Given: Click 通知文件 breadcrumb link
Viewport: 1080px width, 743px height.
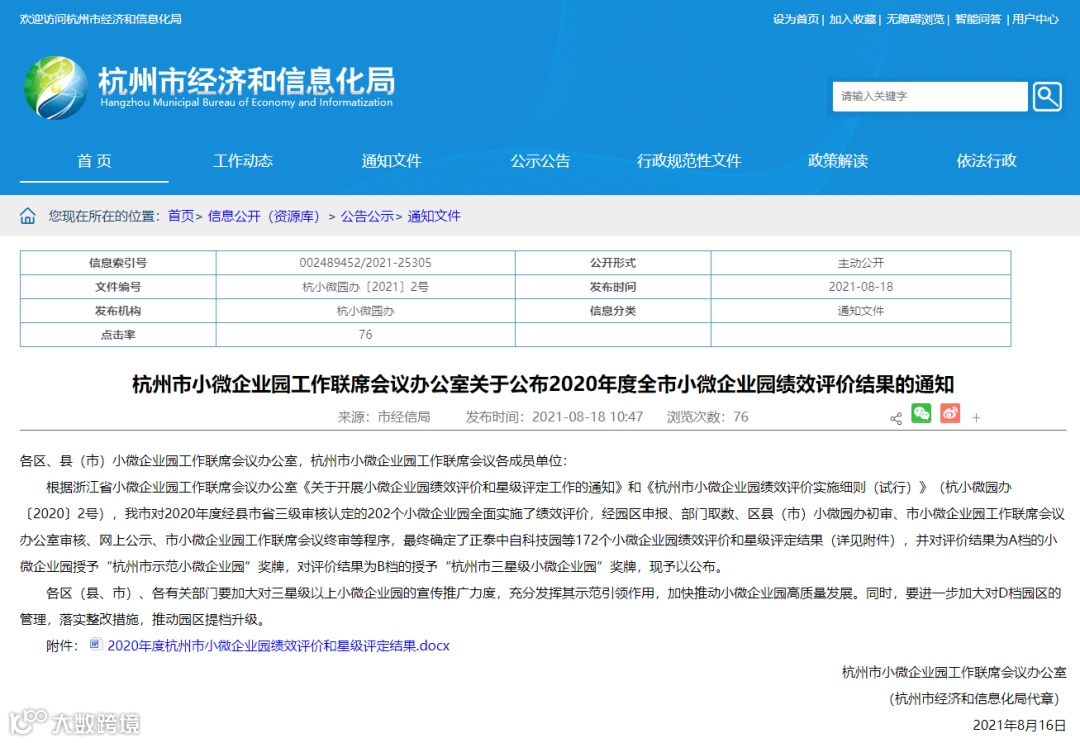Looking at the screenshot, I should pyautogui.click(x=434, y=216).
